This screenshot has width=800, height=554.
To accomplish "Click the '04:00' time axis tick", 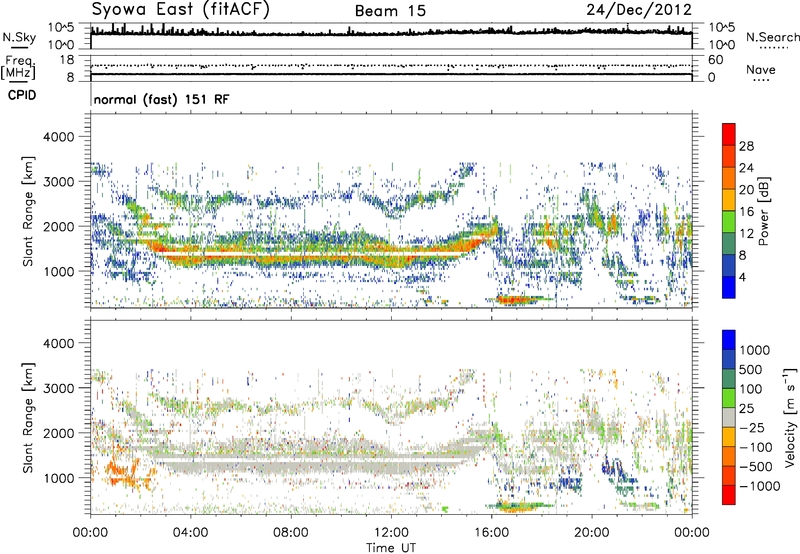I will [x=190, y=533].
